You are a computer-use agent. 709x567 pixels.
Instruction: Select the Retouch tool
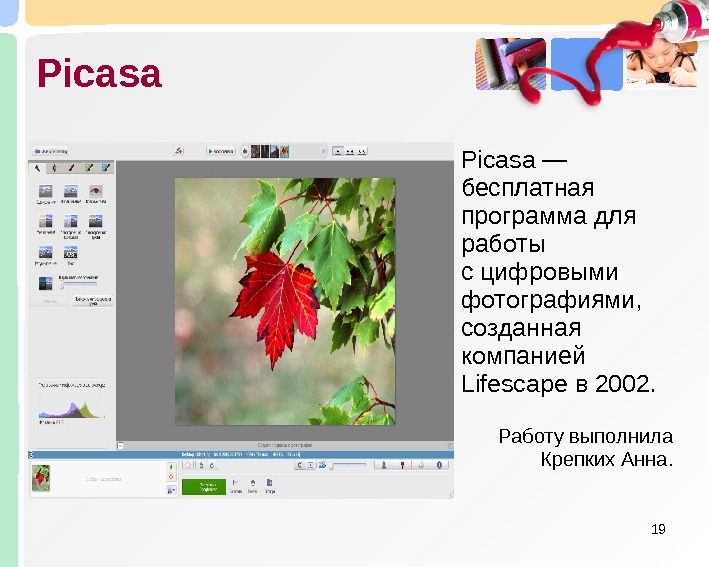[45, 255]
